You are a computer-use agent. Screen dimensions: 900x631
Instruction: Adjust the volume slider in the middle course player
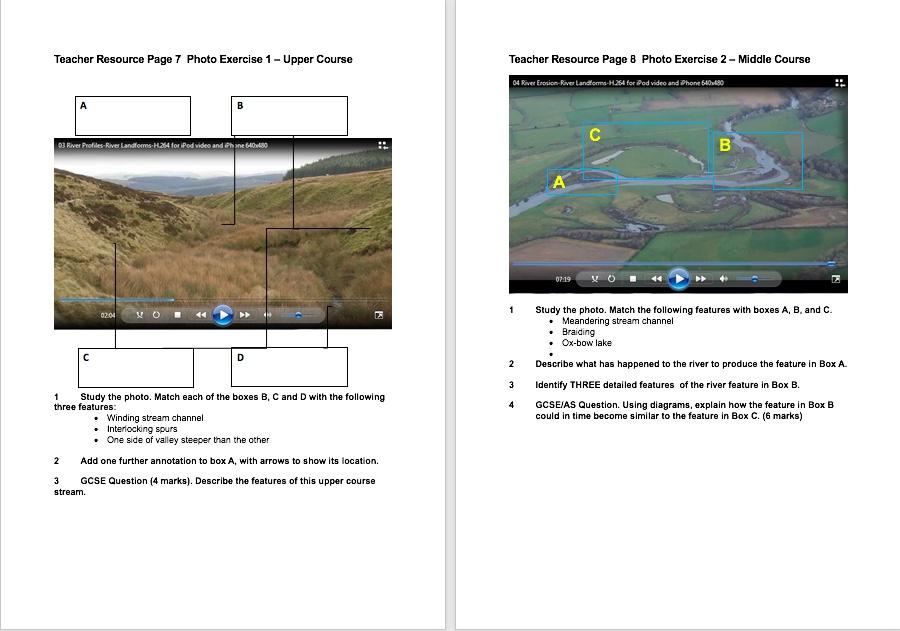point(754,279)
